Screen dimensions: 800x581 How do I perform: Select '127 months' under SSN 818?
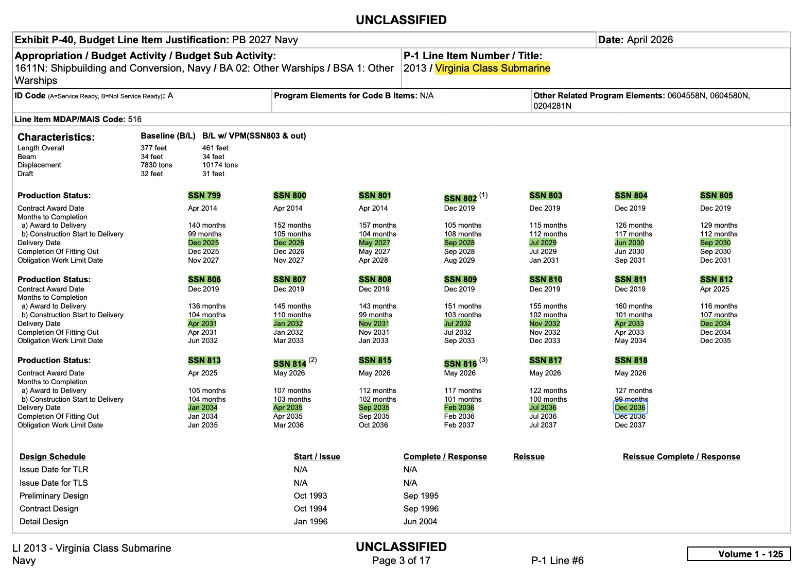coord(633,391)
